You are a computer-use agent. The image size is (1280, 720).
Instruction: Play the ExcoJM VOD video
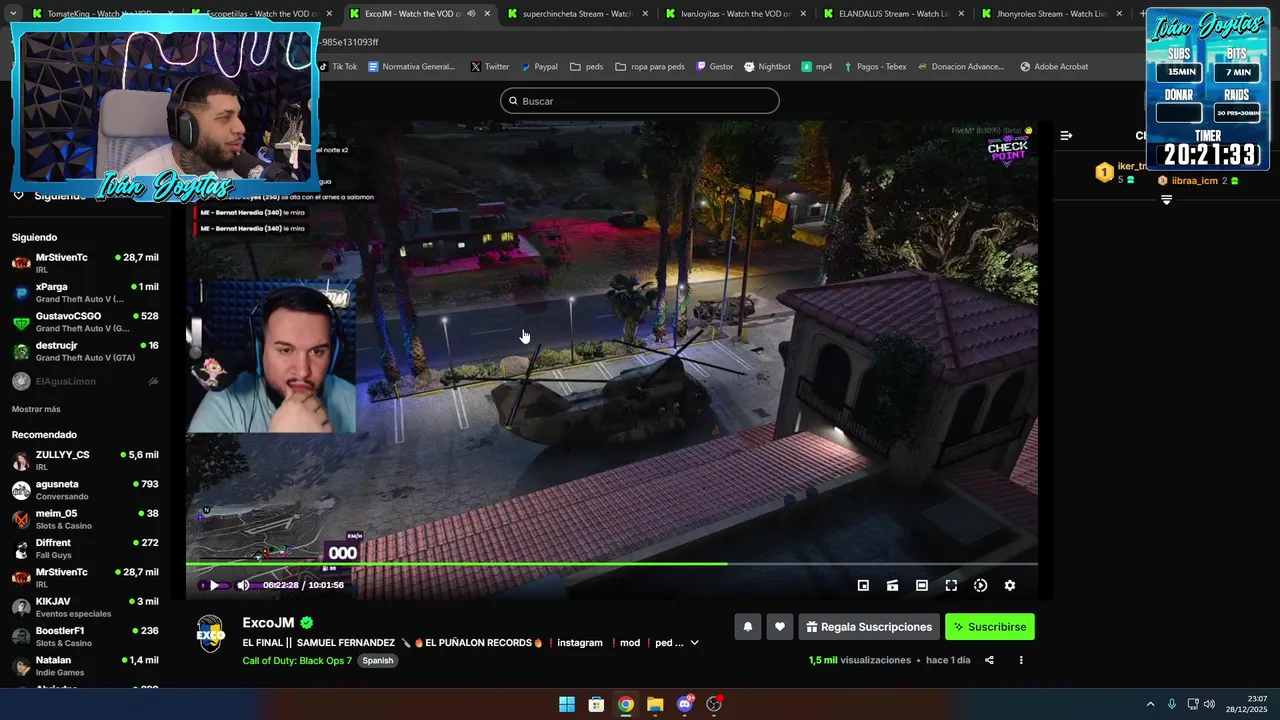[213, 585]
